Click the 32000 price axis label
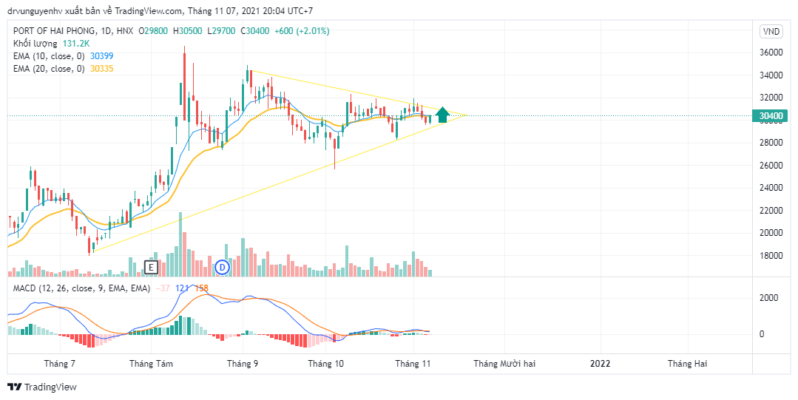 pos(771,98)
